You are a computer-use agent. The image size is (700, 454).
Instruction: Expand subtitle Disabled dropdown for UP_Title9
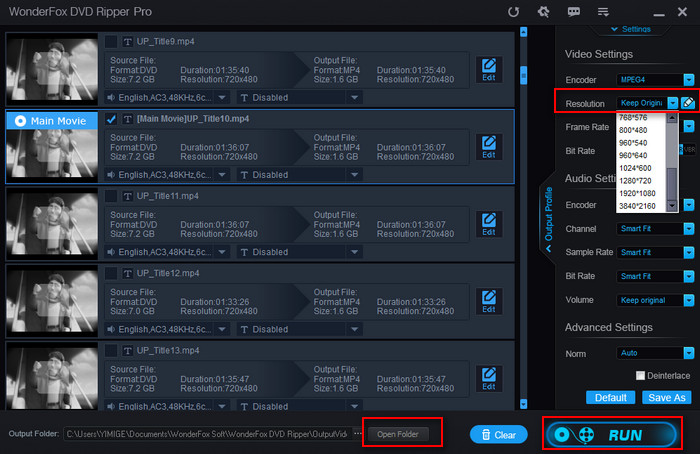tap(354, 97)
